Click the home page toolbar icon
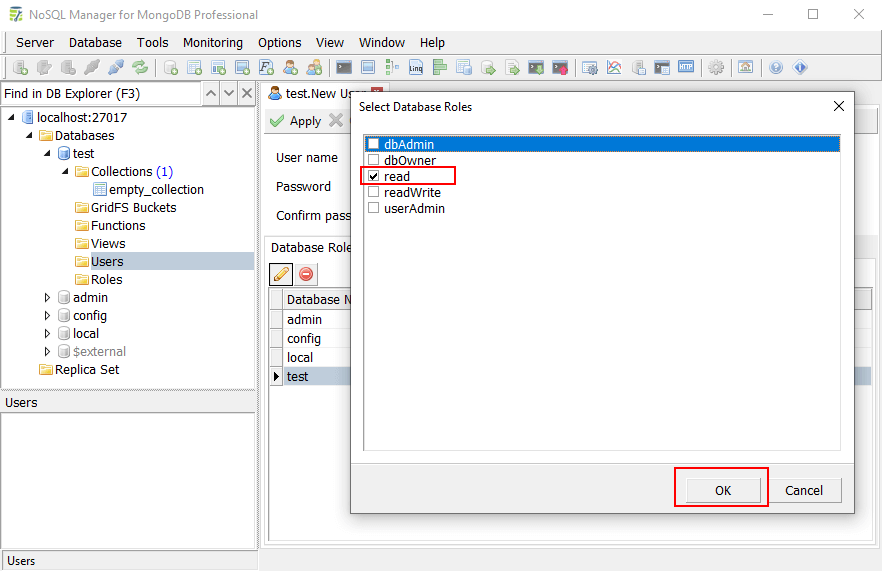Image resolution: width=882 pixels, height=571 pixels. [x=745, y=68]
